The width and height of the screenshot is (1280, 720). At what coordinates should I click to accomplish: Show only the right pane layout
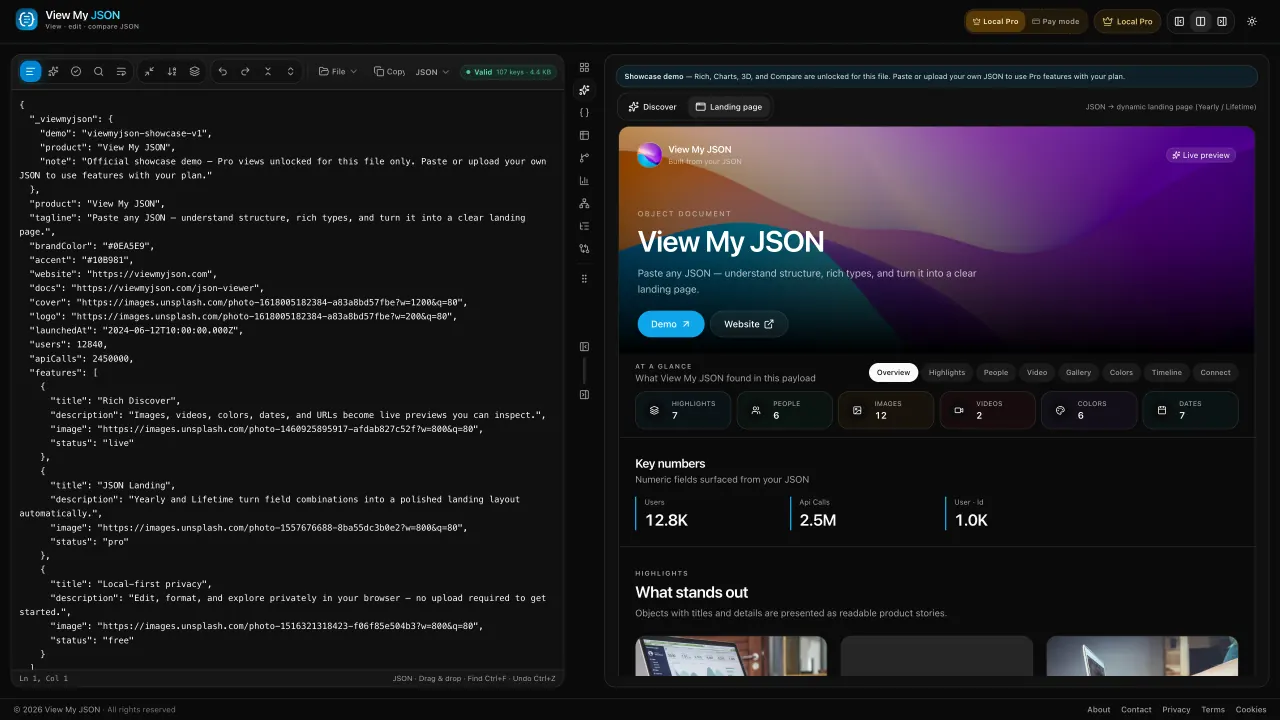1222,21
